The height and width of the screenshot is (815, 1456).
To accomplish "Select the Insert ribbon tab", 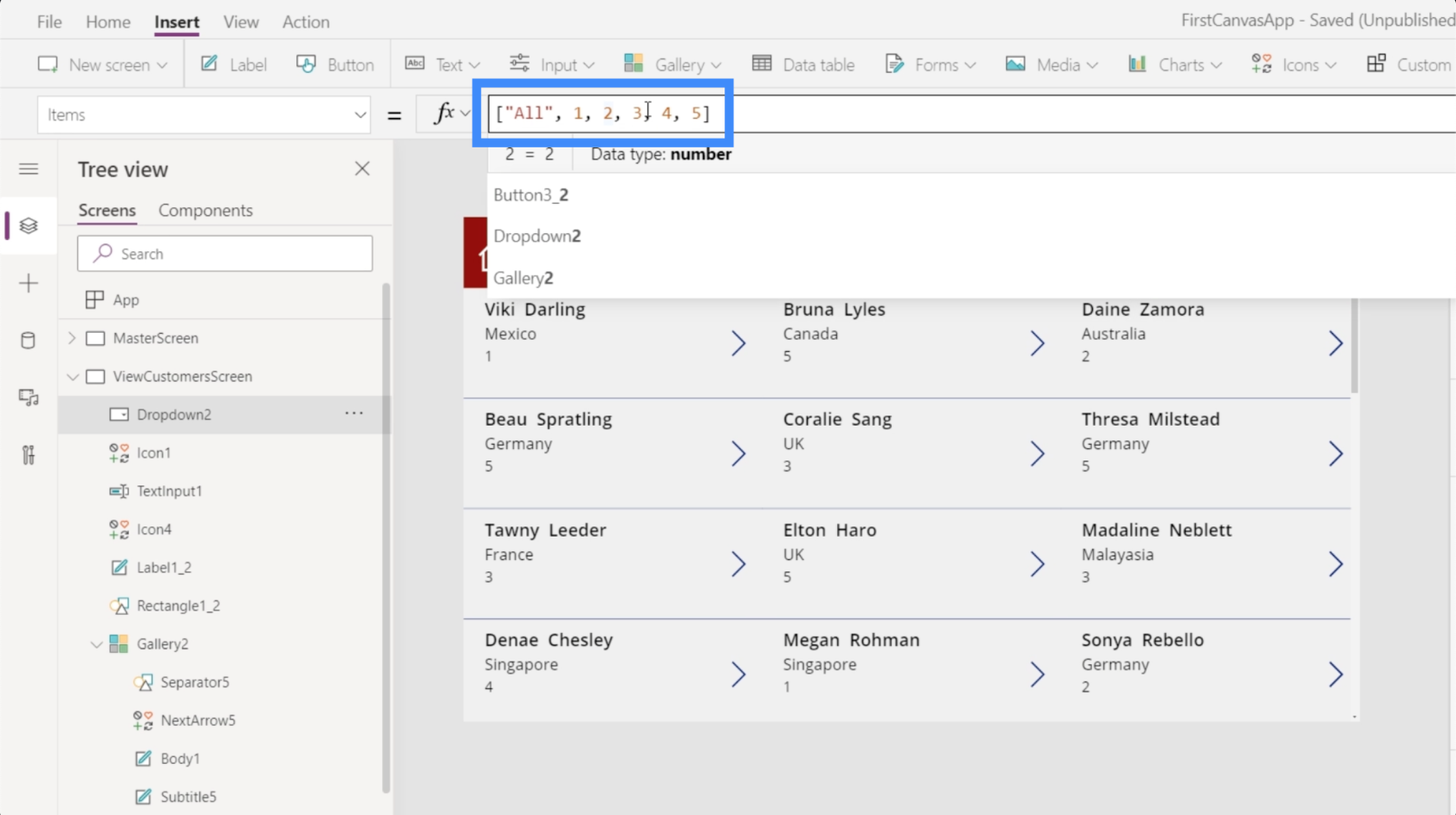I will (x=177, y=22).
